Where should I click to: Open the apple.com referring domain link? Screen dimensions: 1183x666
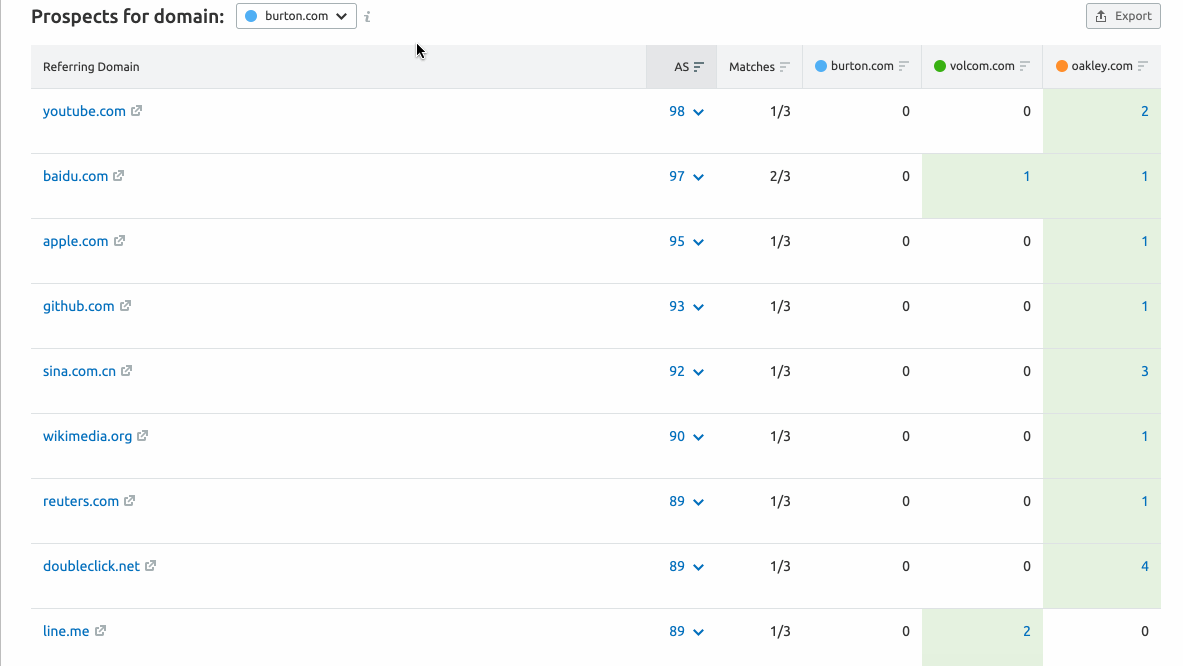(75, 241)
